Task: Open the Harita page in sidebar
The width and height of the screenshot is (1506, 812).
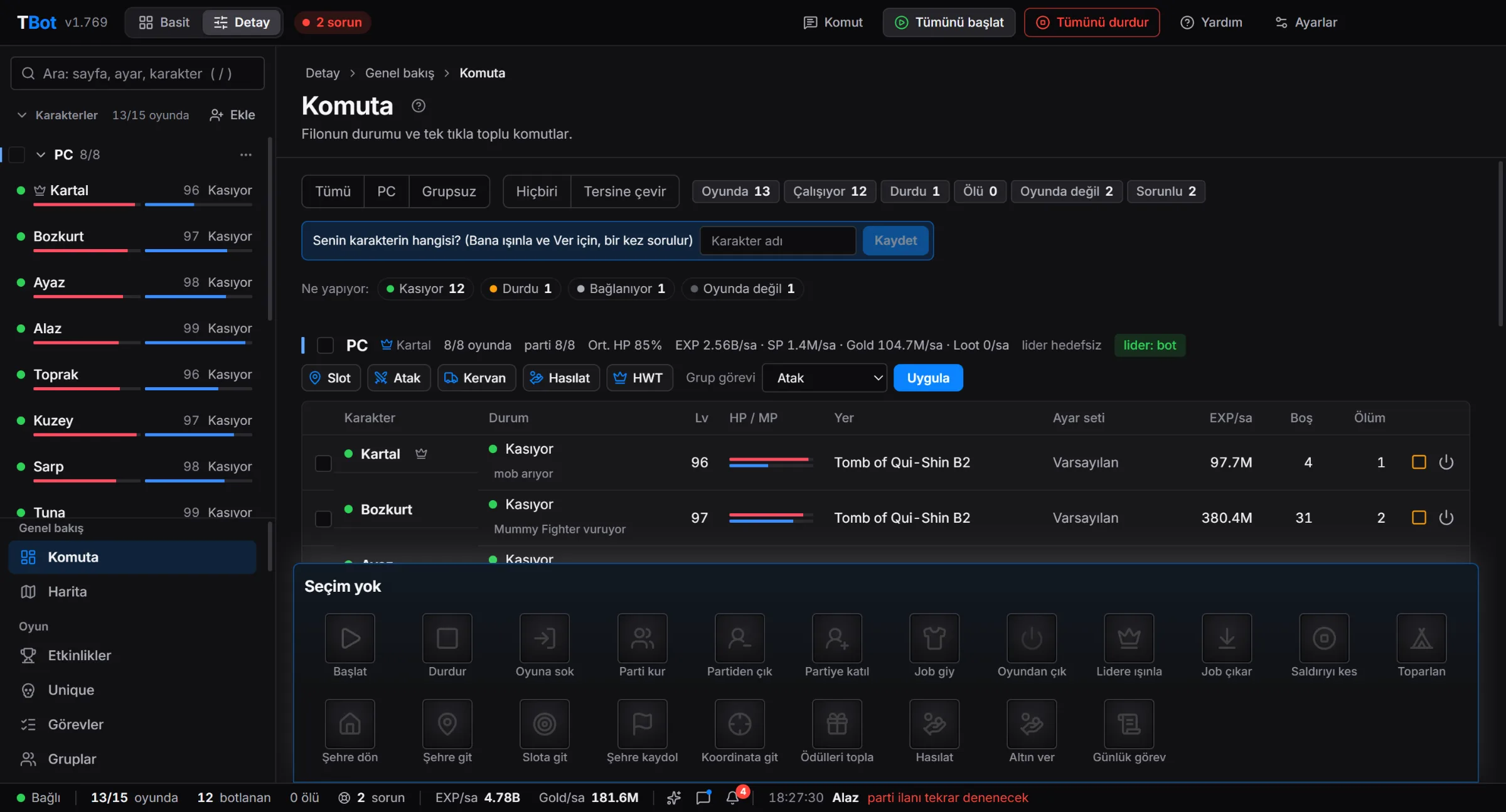Action: (x=132, y=592)
